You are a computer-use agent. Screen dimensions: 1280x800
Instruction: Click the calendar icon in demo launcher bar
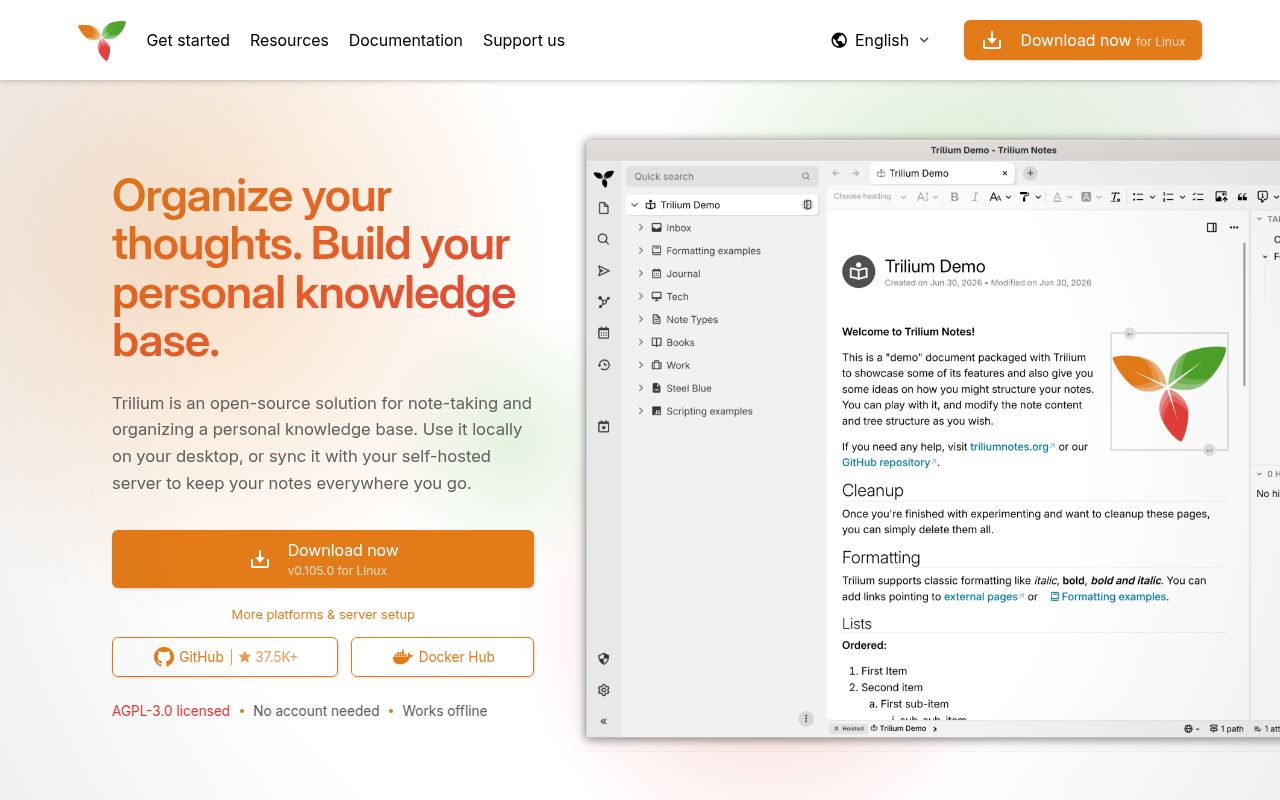tap(603, 333)
